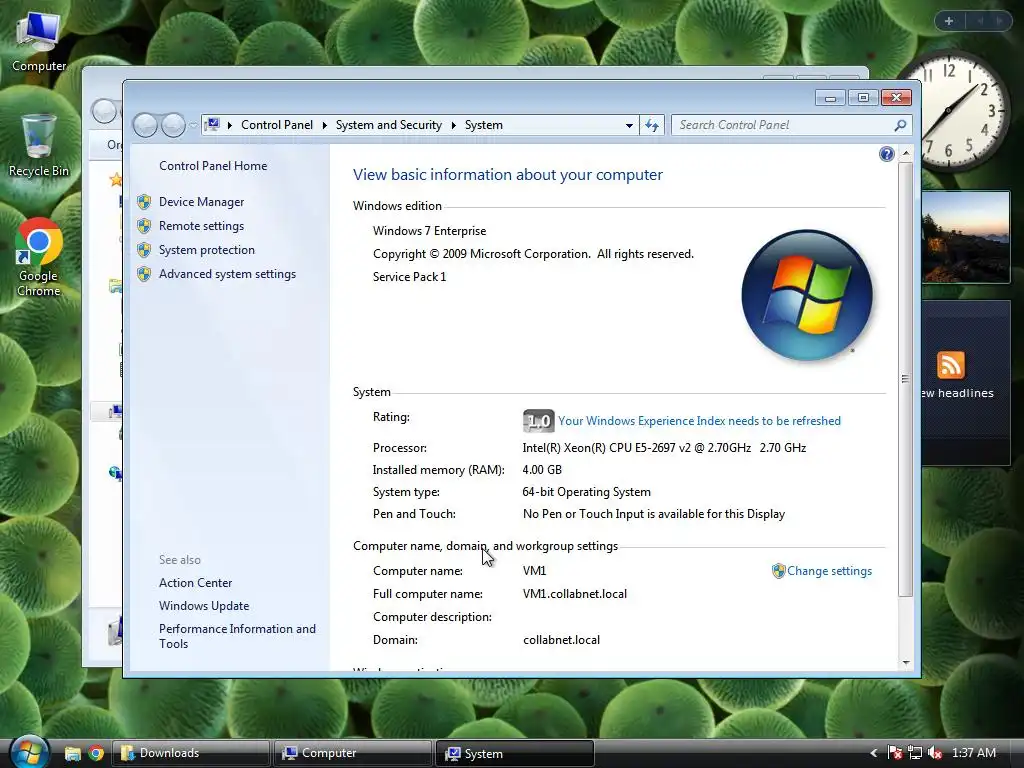This screenshot has width=1024, height=768.
Task: Click the Forward navigation button in System window
Action: pos(173,125)
